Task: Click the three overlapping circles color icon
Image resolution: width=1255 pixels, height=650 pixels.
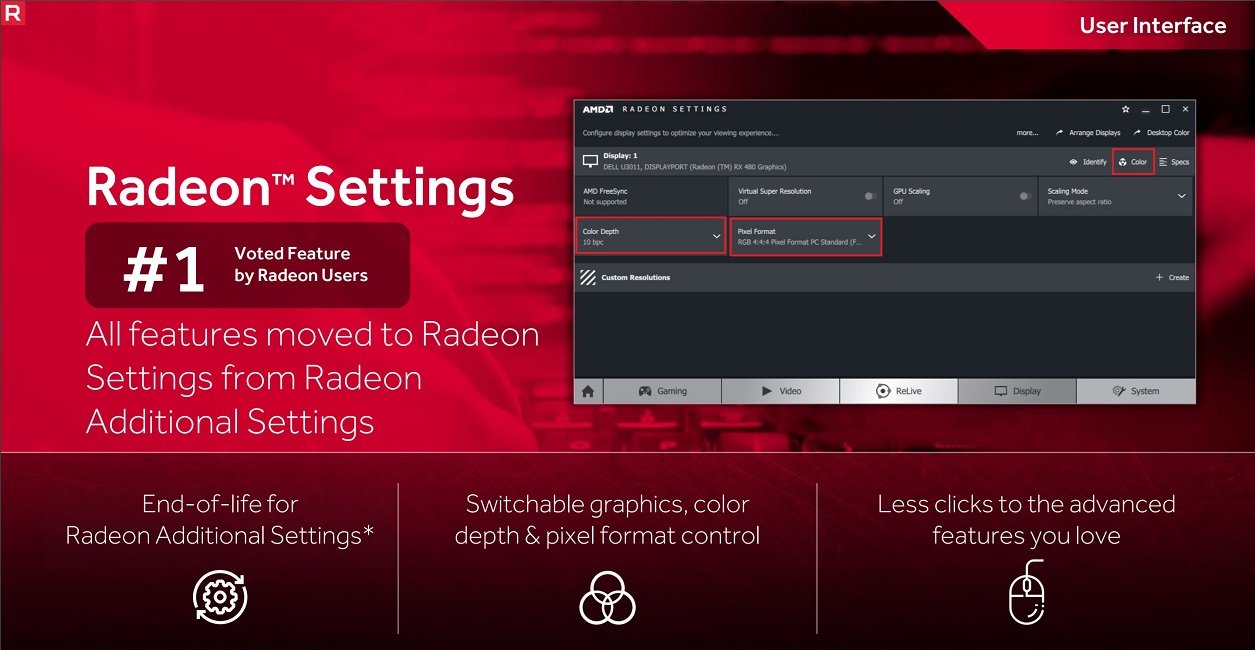Action: click(x=608, y=597)
